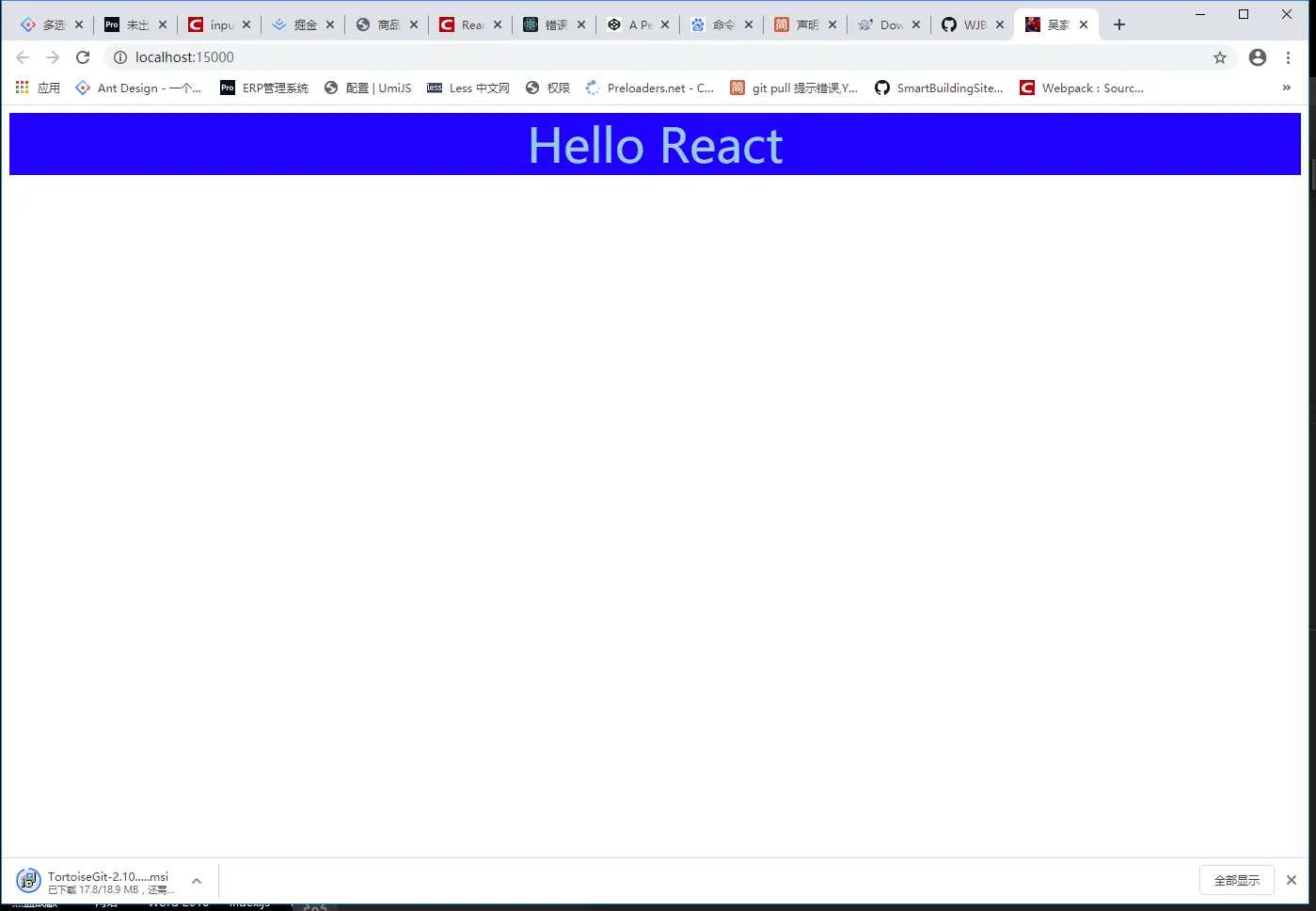
Task: Switch to the '掘金' tab
Action: pyautogui.click(x=303, y=25)
